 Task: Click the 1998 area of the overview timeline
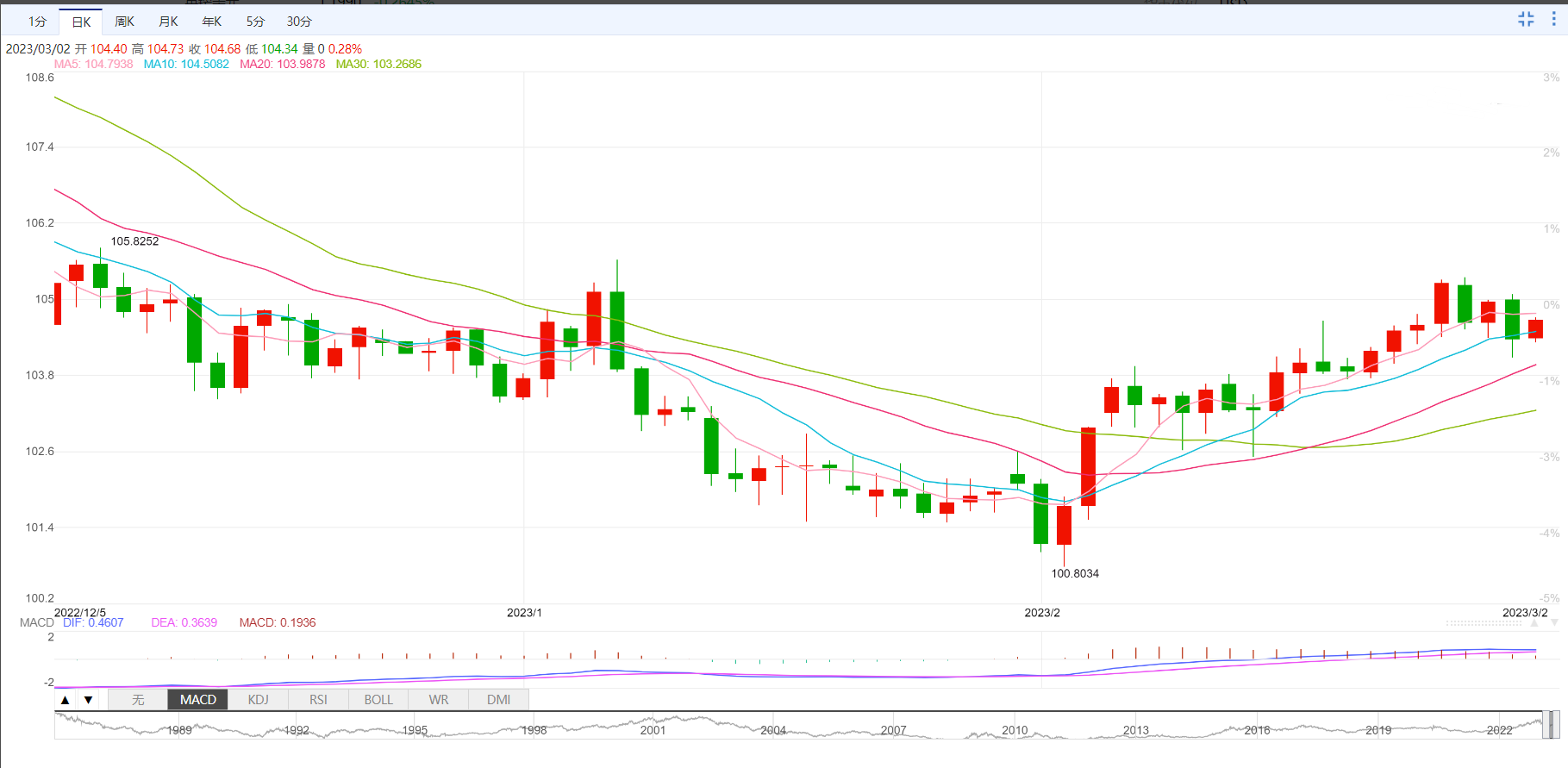(534, 730)
